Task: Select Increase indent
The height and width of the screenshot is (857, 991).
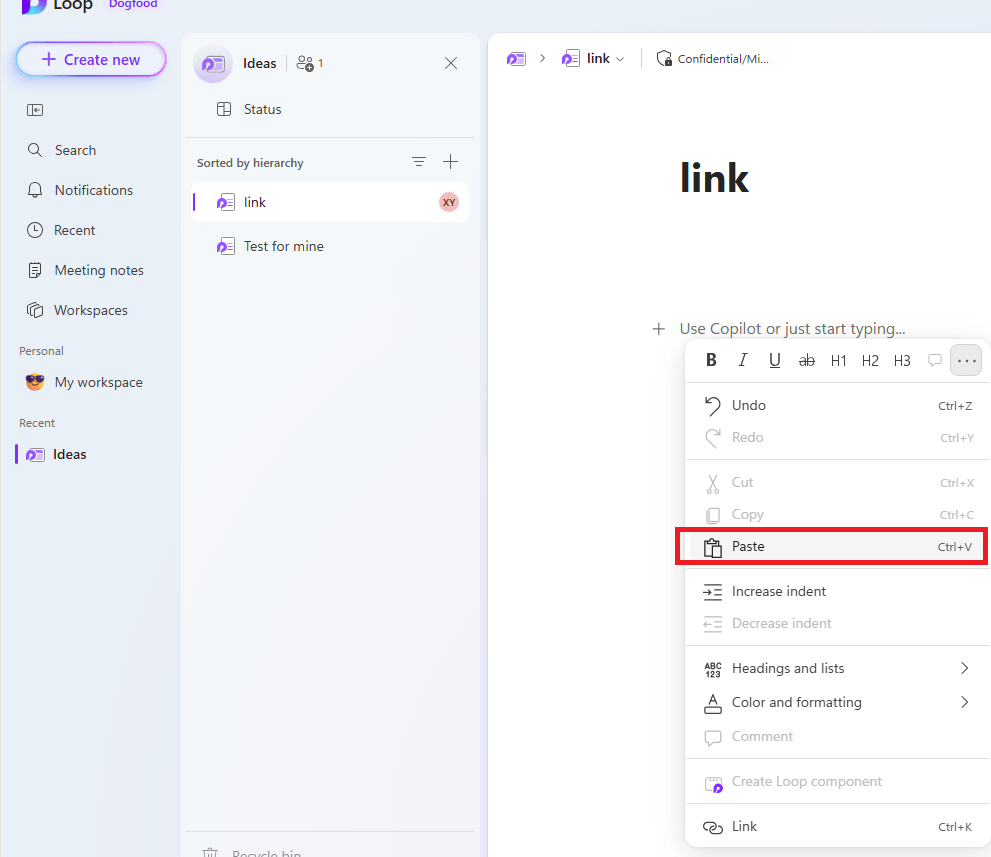Action: tap(838, 592)
